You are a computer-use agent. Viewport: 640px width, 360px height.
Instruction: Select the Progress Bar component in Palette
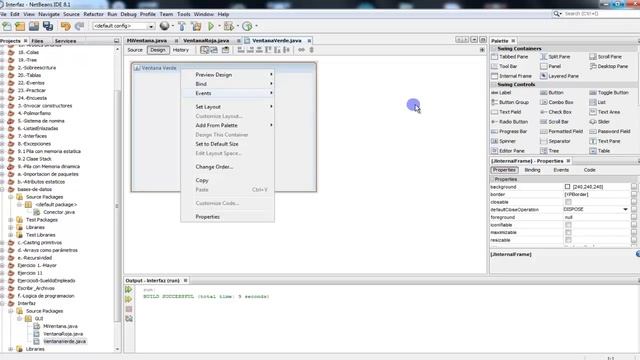click(509, 131)
